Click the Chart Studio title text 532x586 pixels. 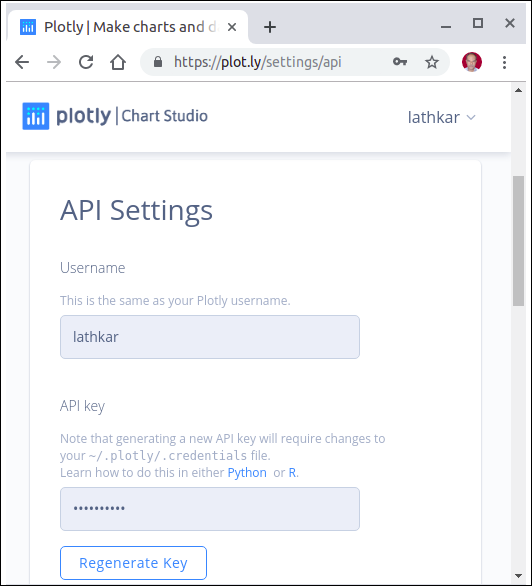164,116
